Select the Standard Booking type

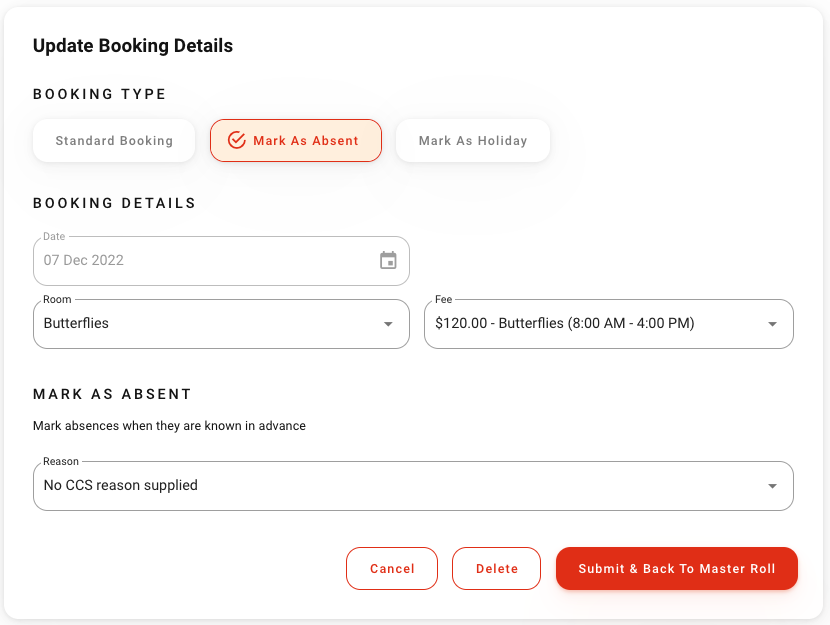114,141
